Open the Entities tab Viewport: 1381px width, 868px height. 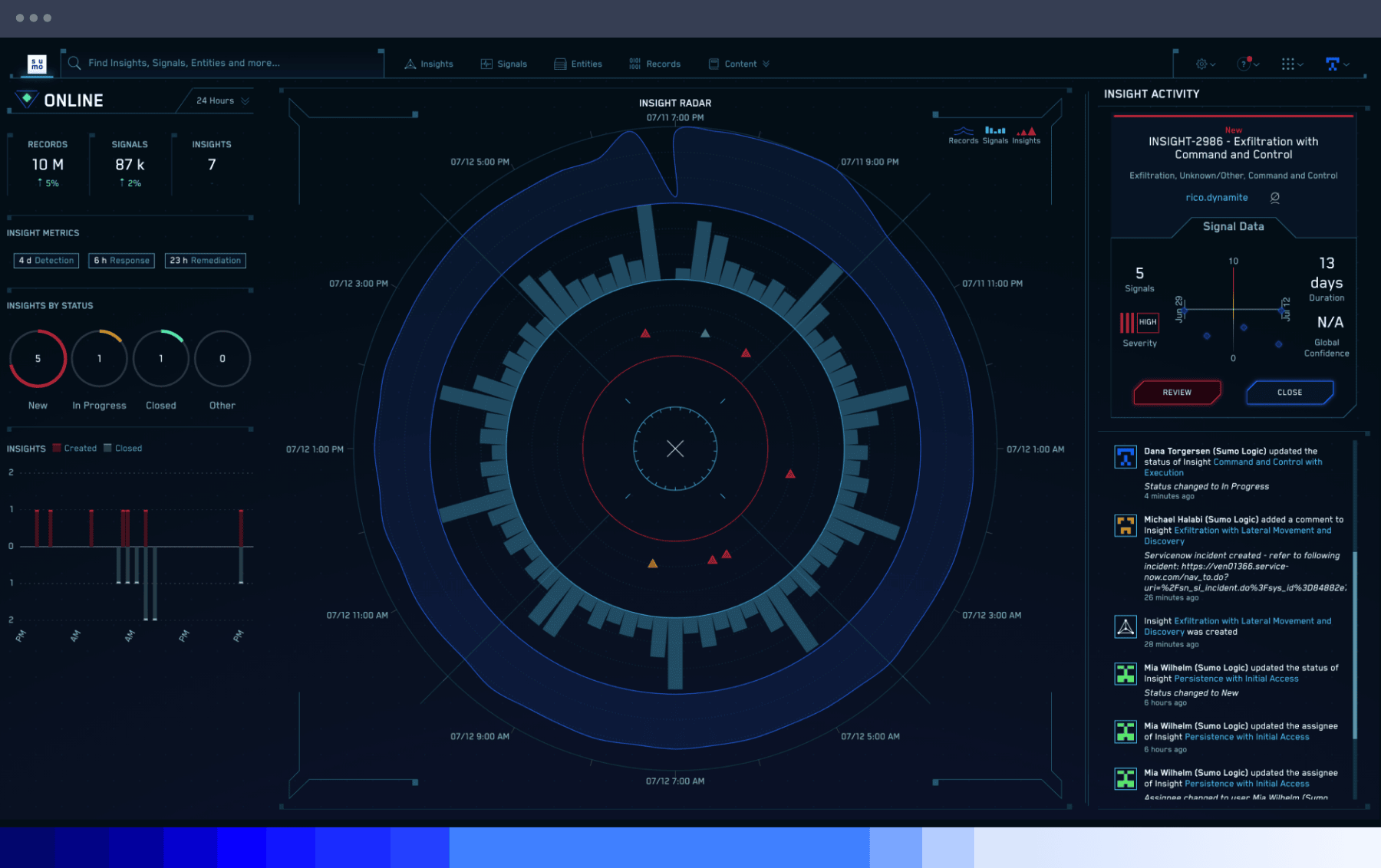click(x=578, y=64)
